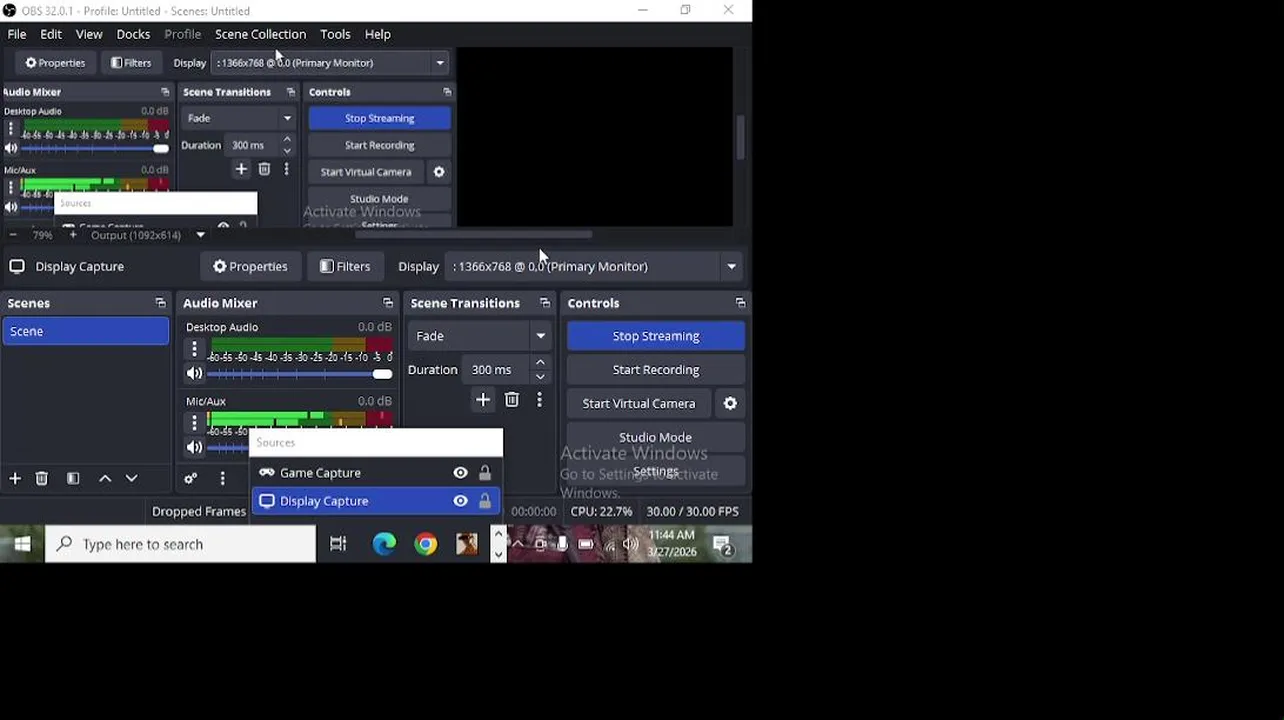
Task: Open Advanced Audio Properties gear in Audio Mixer
Action: (191, 479)
